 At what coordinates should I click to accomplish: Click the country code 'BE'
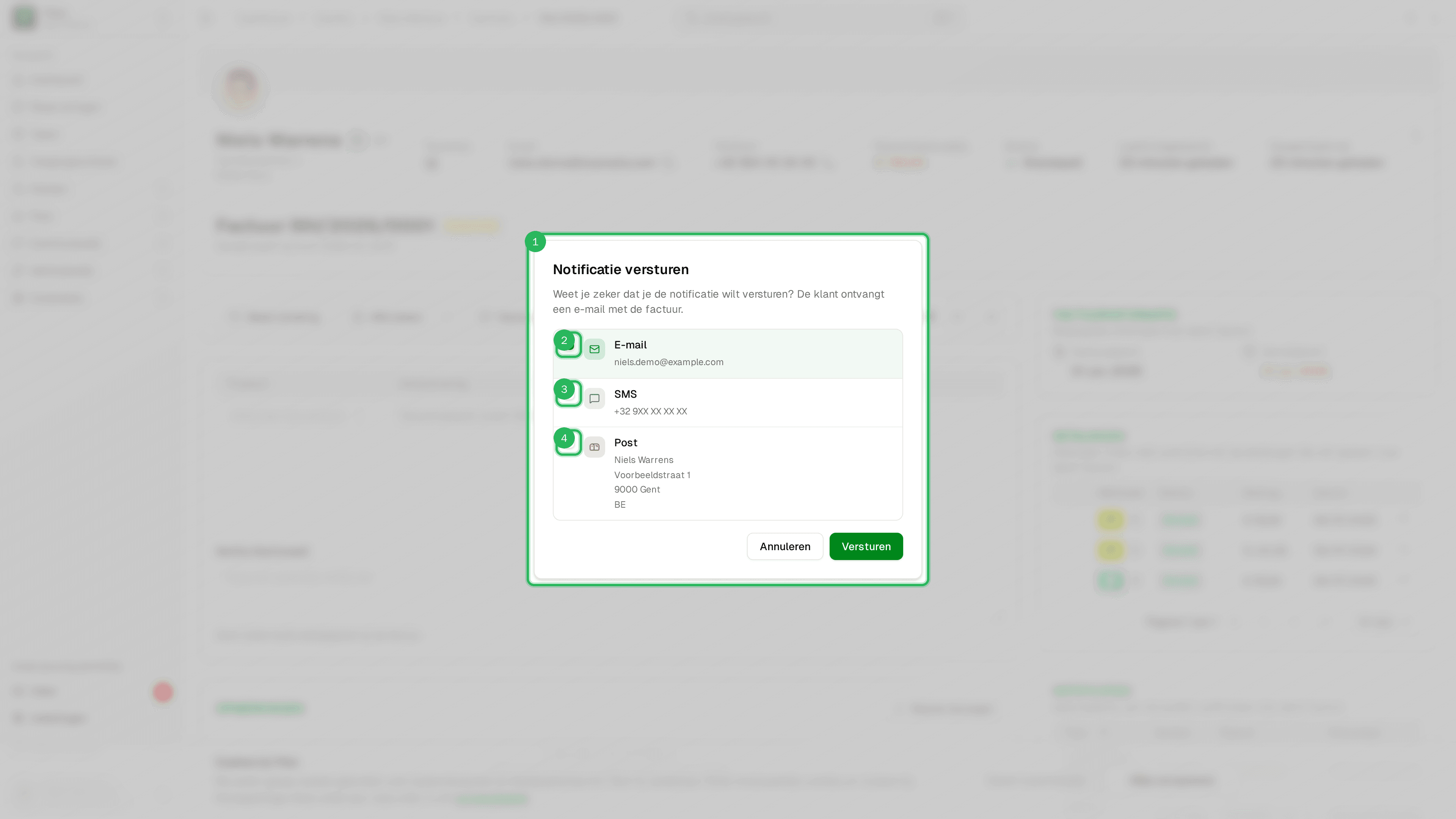620,505
